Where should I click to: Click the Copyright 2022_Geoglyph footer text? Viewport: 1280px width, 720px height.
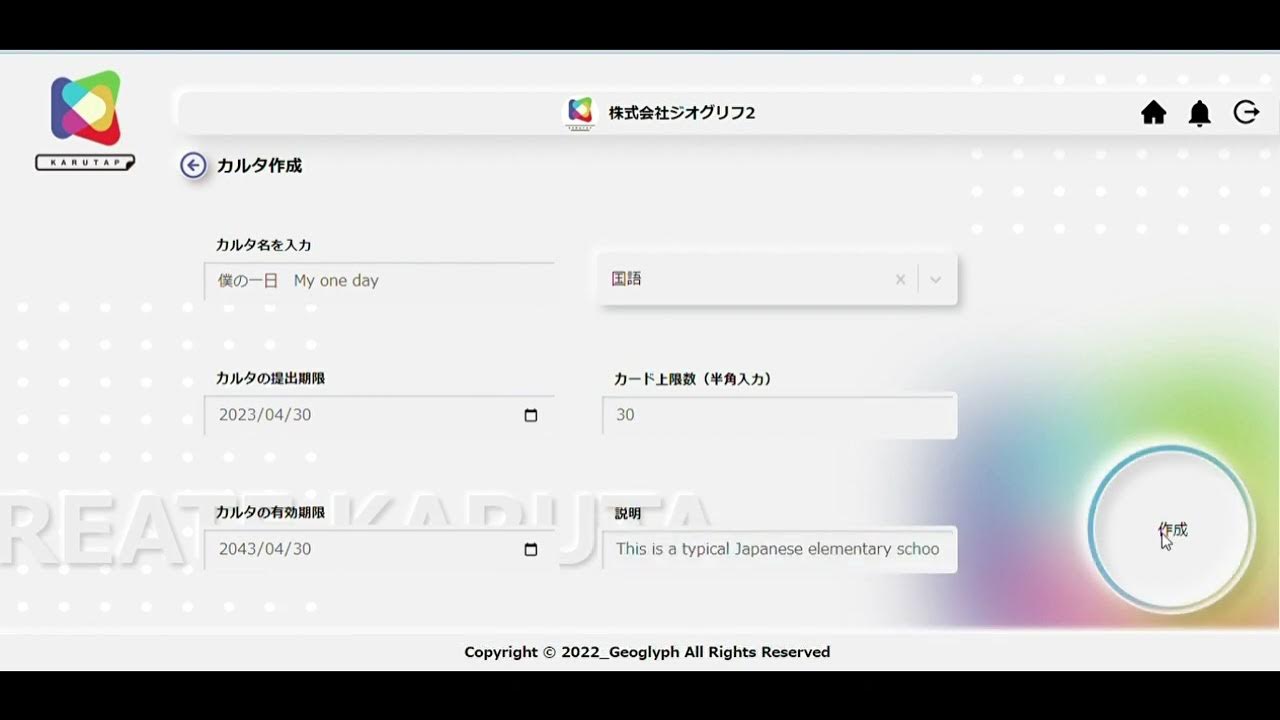click(x=647, y=652)
